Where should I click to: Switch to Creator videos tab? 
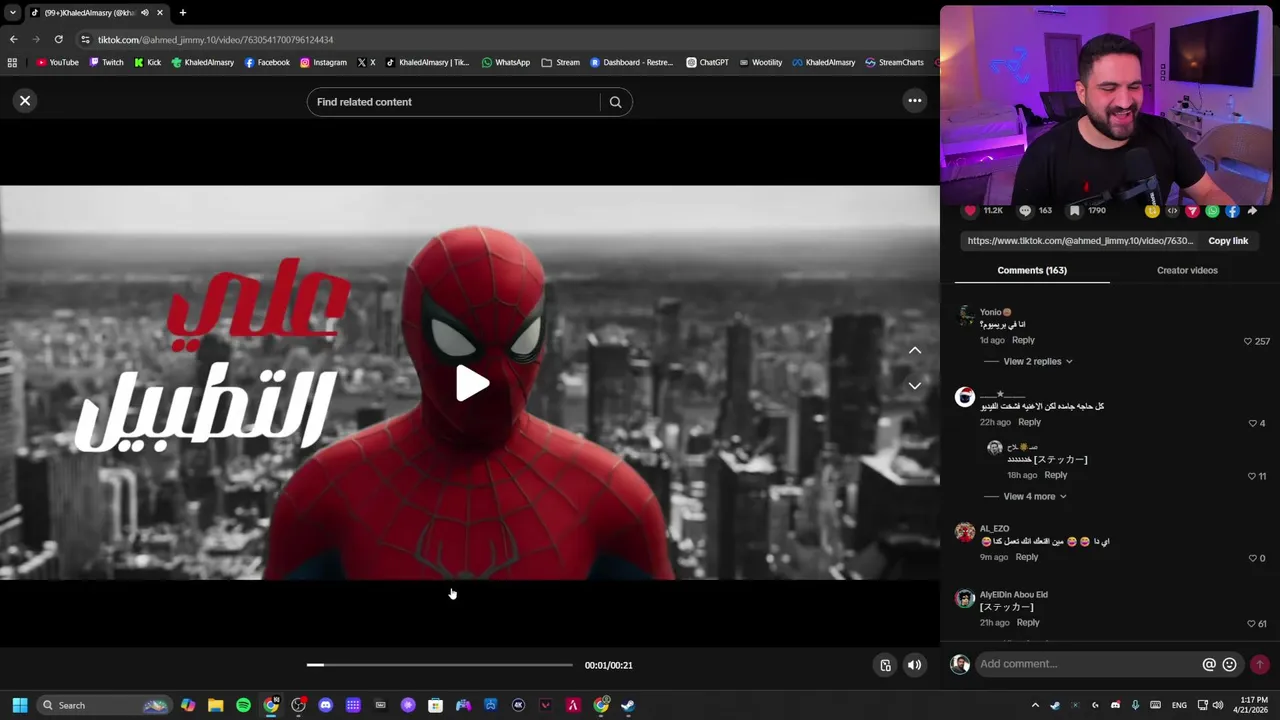coord(1187,270)
